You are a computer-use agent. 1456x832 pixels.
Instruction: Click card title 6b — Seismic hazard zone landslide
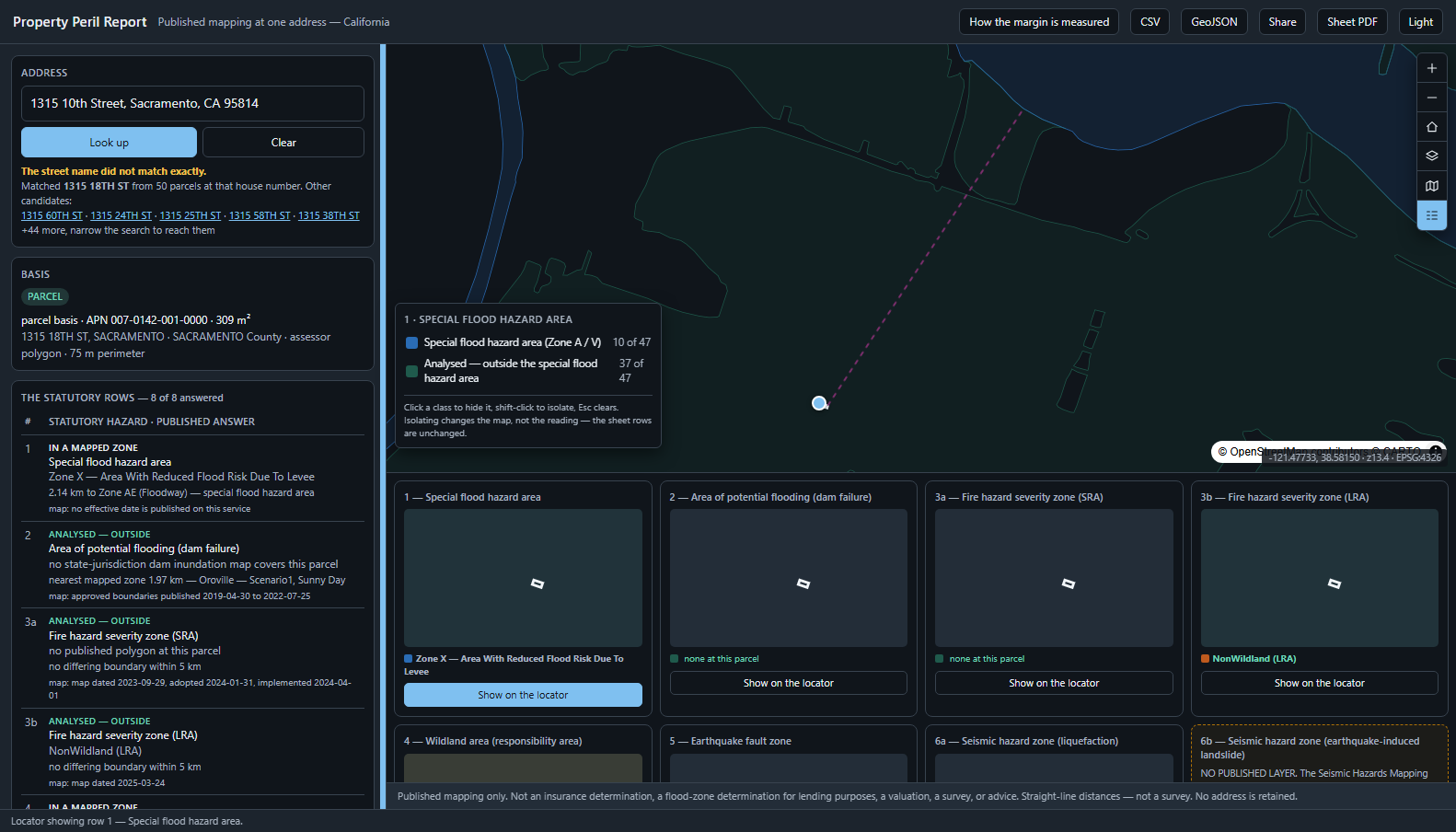(x=1310, y=747)
